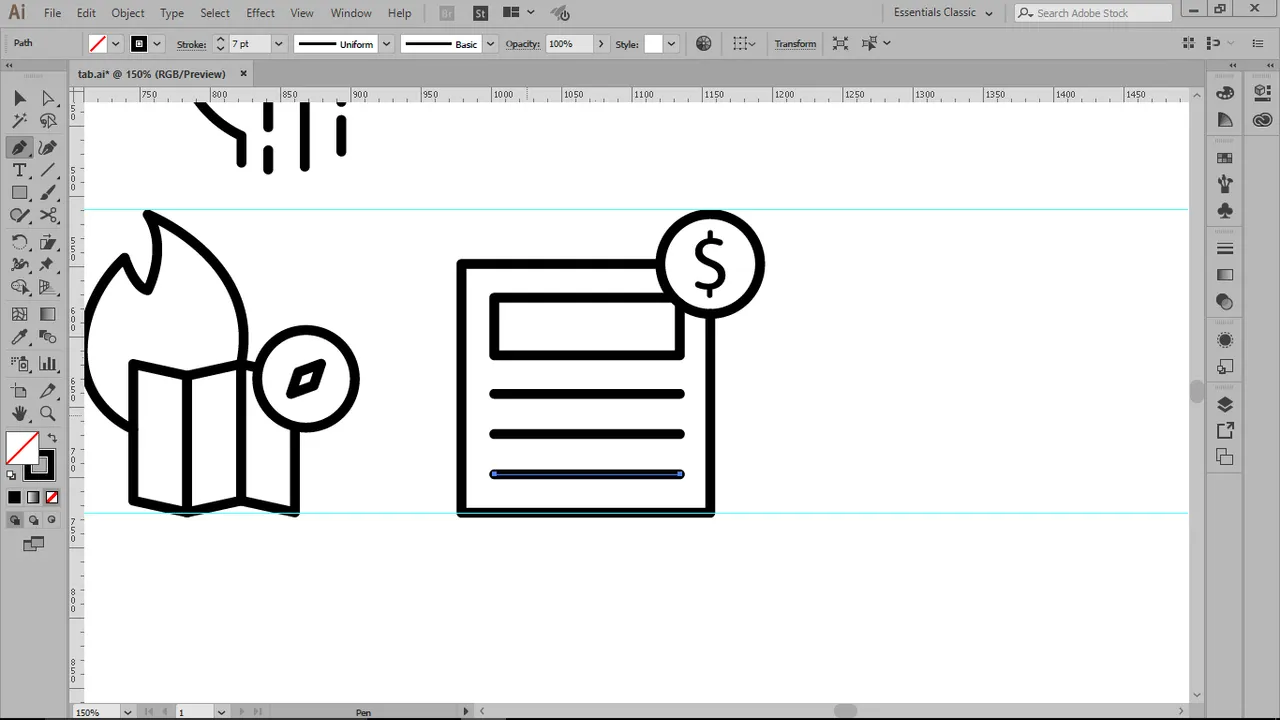Open the Effect menu
Image resolution: width=1280 pixels, height=720 pixels.
(260, 13)
